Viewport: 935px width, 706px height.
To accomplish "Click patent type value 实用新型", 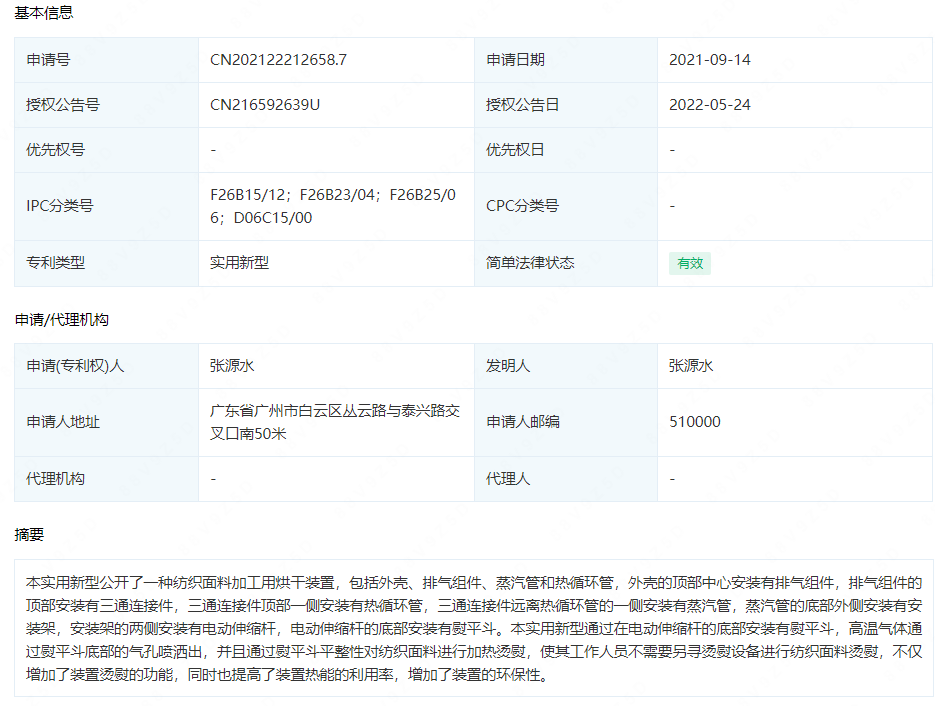I will (x=239, y=263).
